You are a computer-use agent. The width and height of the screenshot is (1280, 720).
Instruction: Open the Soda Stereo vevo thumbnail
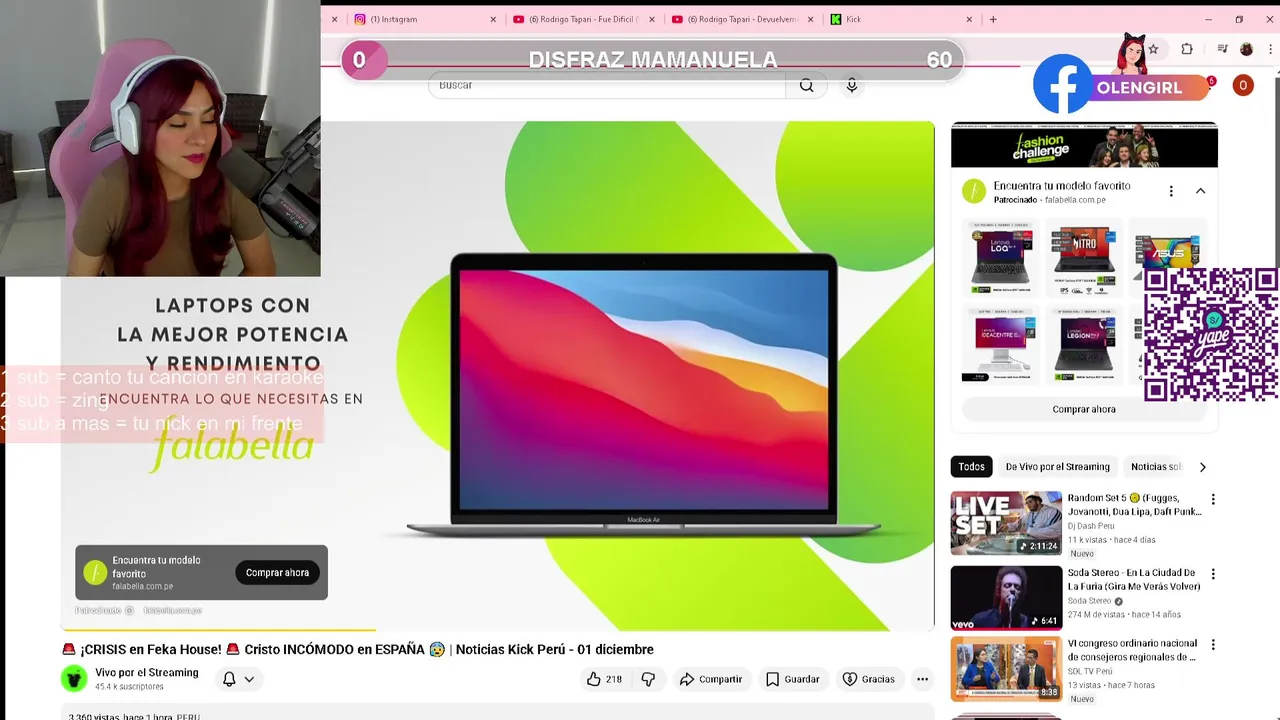1006,598
